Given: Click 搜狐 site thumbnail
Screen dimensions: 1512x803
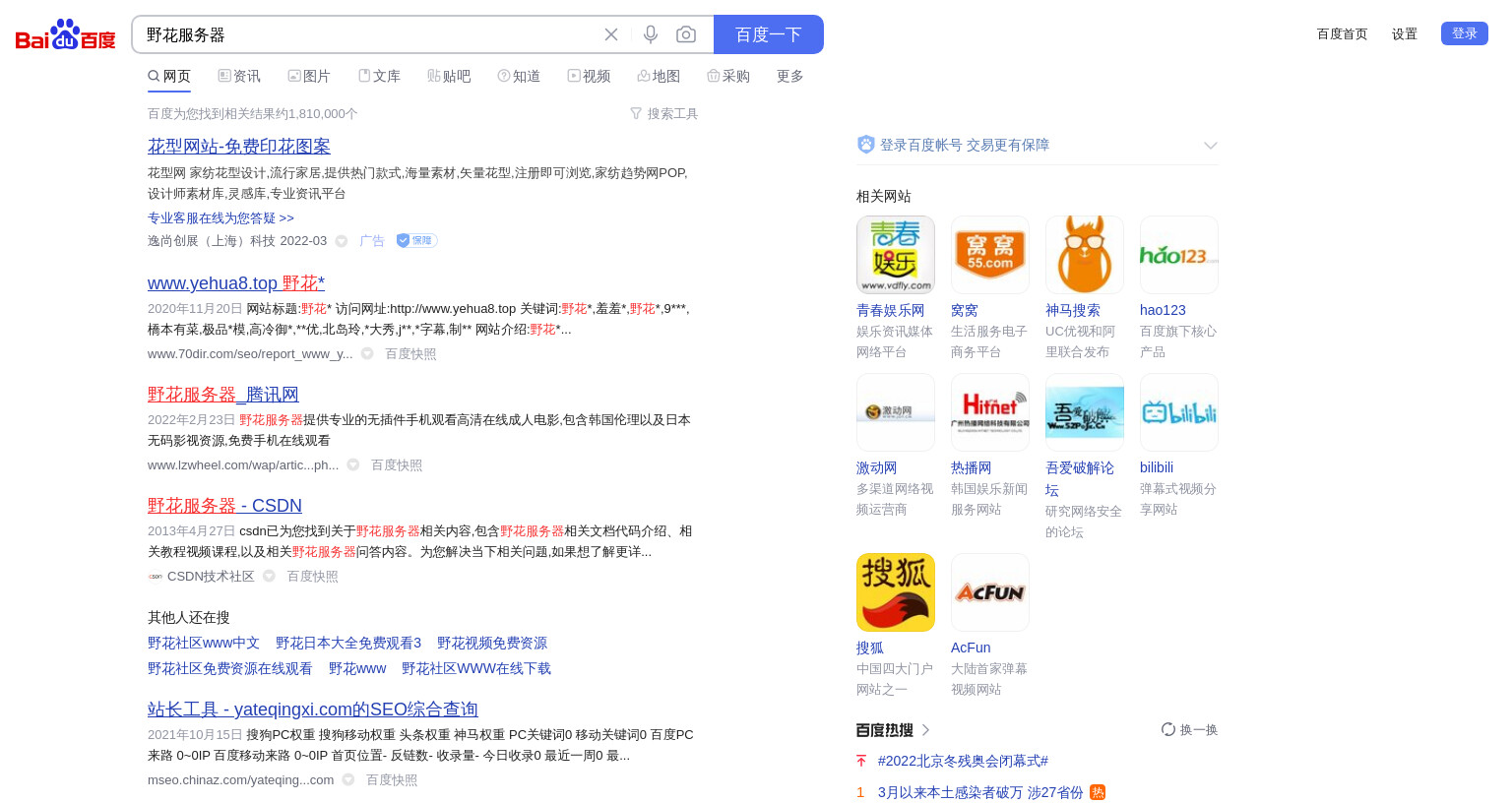Looking at the screenshot, I should [896, 592].
